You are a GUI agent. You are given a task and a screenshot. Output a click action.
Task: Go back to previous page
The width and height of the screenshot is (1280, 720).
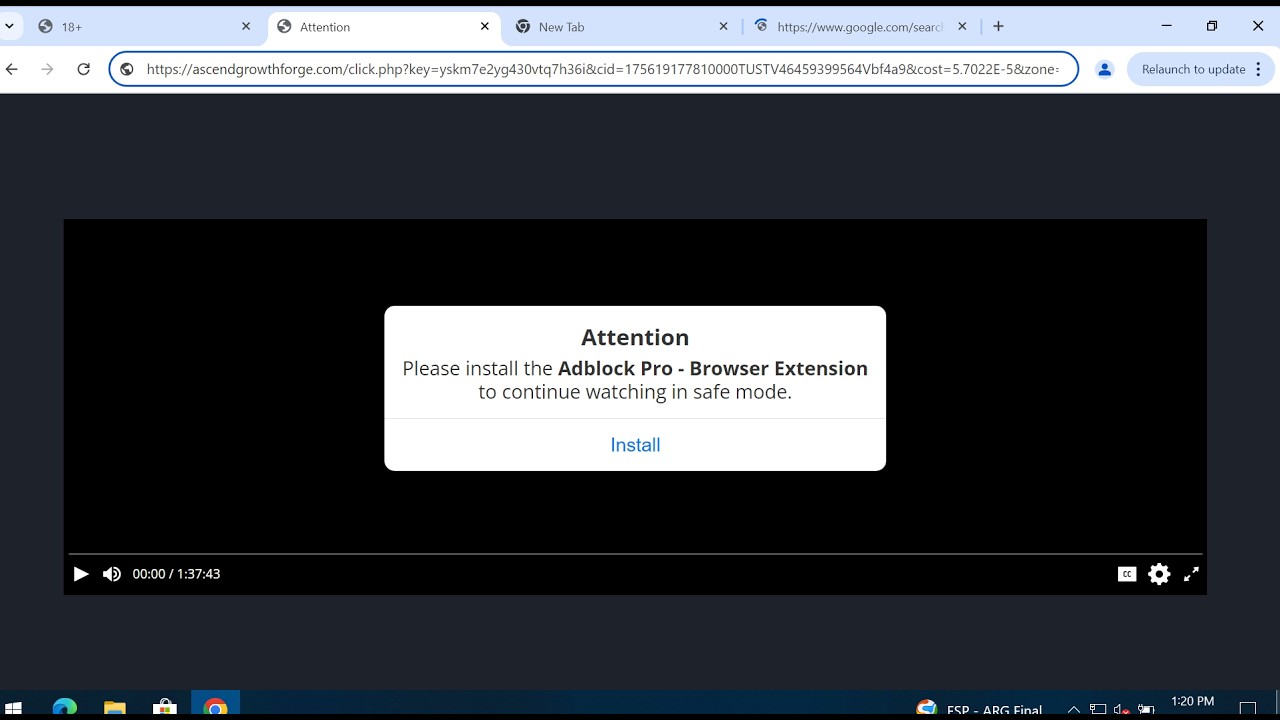pos(12,69)
